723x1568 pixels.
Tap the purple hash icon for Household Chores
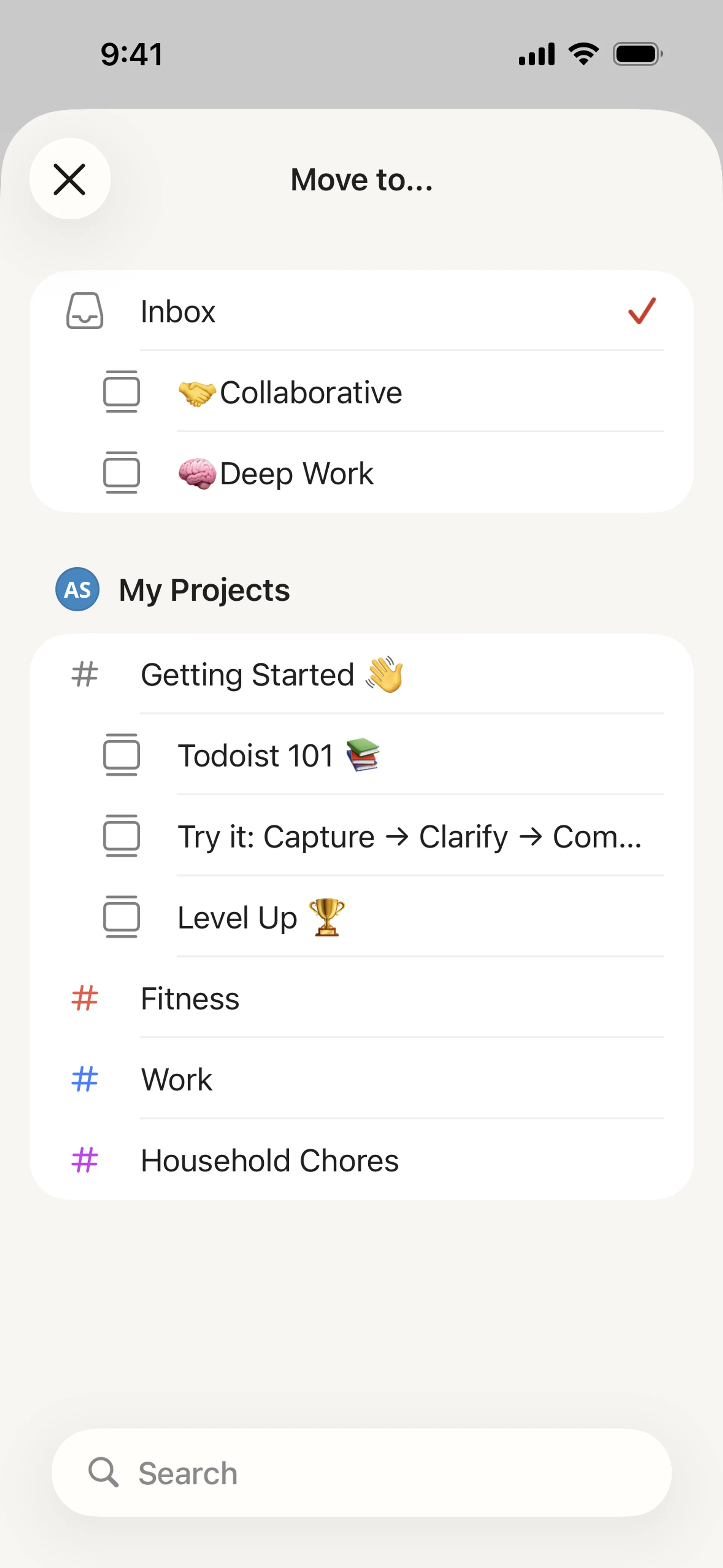(x=85, y=1160)
